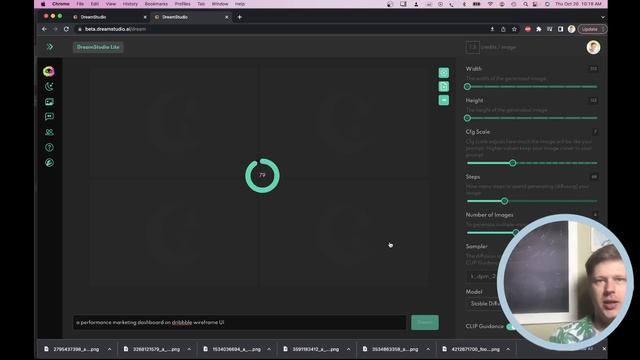The width and height of the screenshot is (640, 360).
Task: Switch to the first DreamStudio tab
Action: 108,17
